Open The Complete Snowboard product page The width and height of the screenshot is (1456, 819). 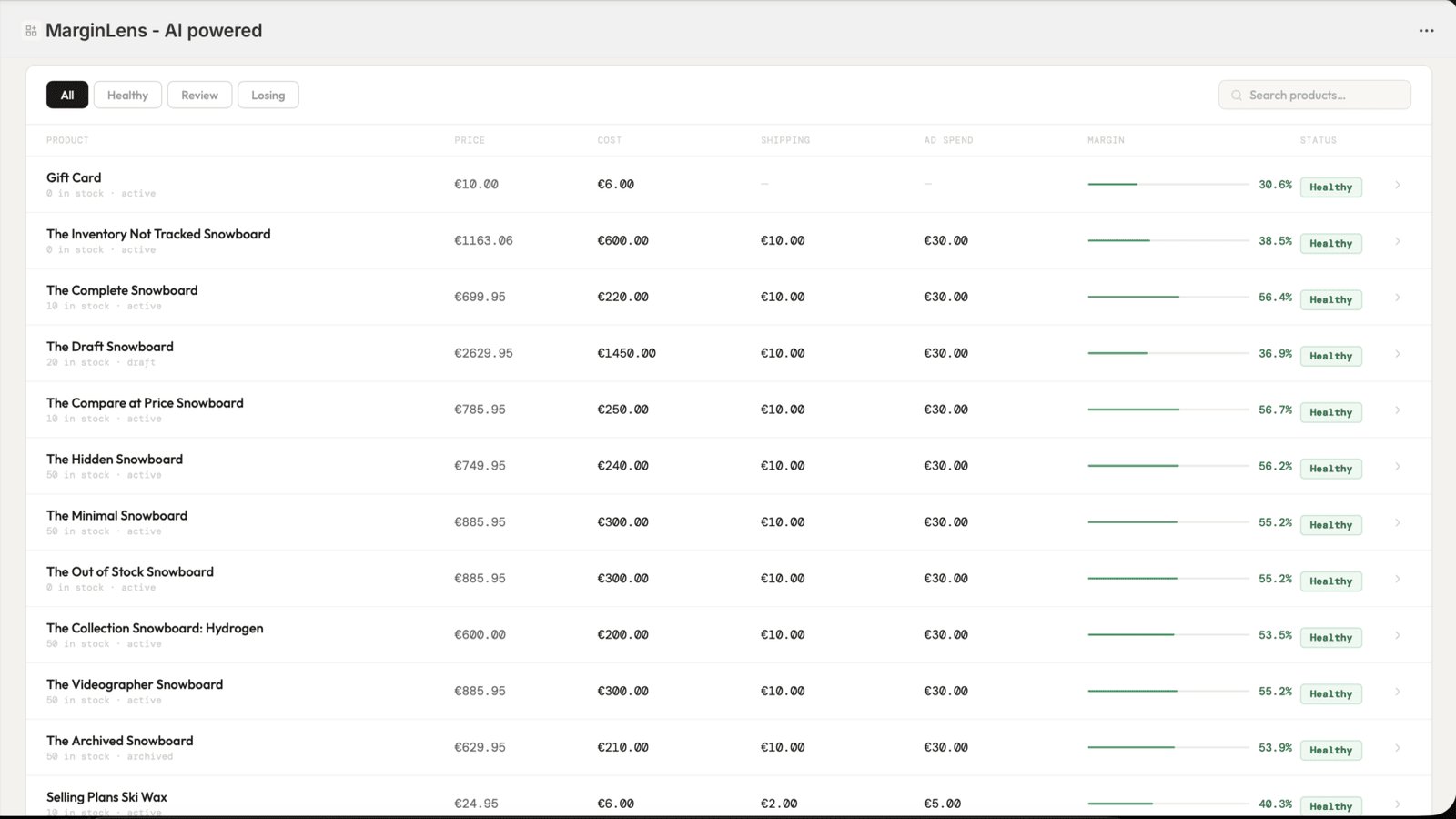(x=121, y=290)
